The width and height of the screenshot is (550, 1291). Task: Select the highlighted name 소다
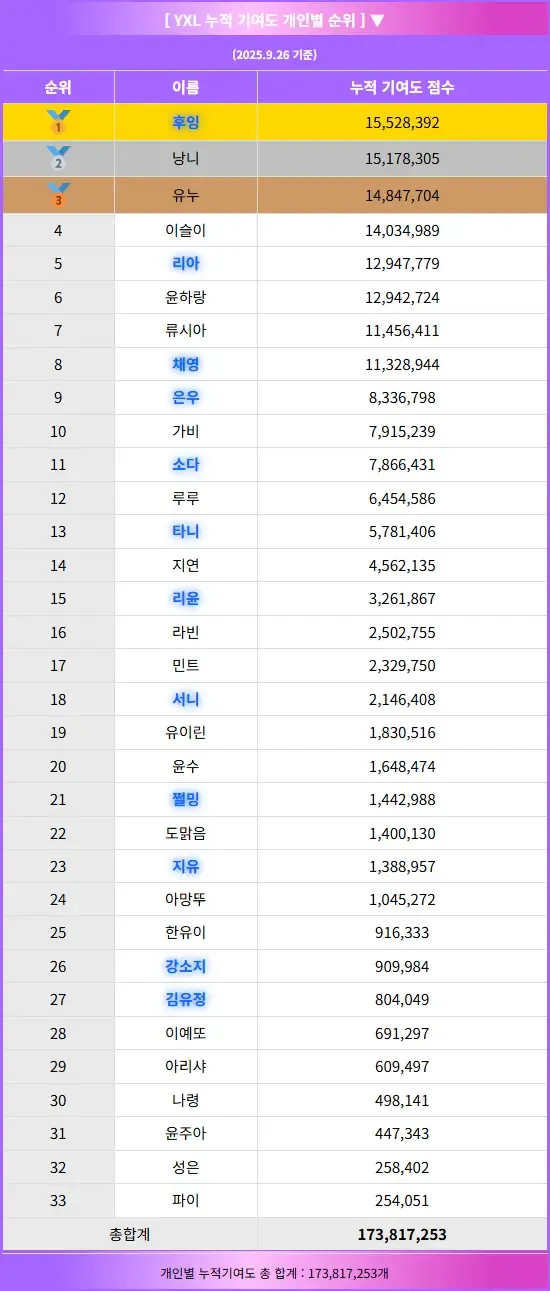[x=186, y=464]
